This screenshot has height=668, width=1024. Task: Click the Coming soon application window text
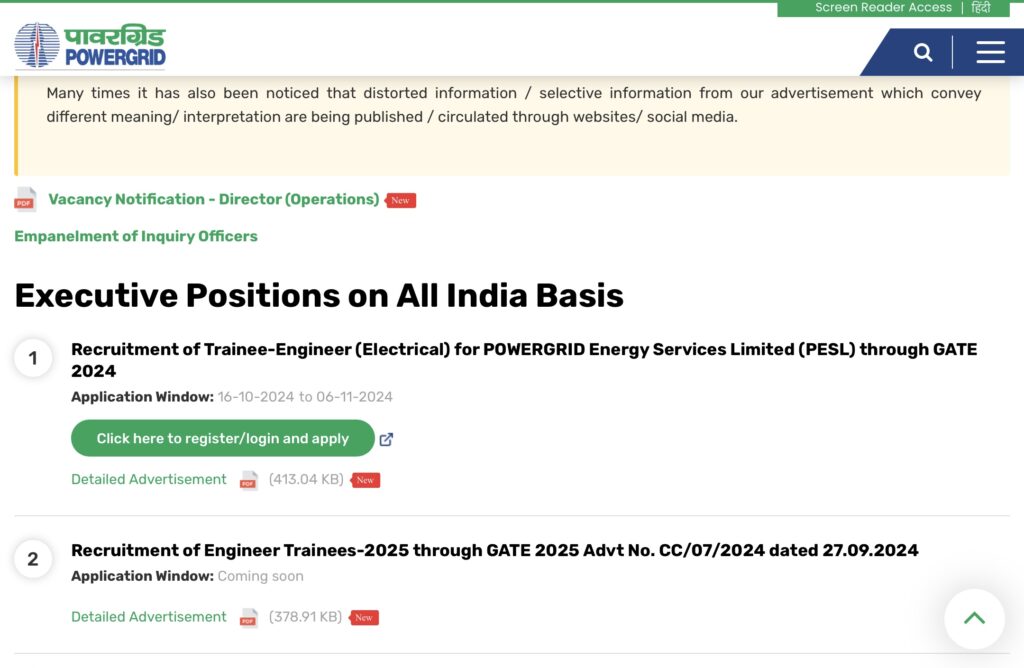click(261, 576)
